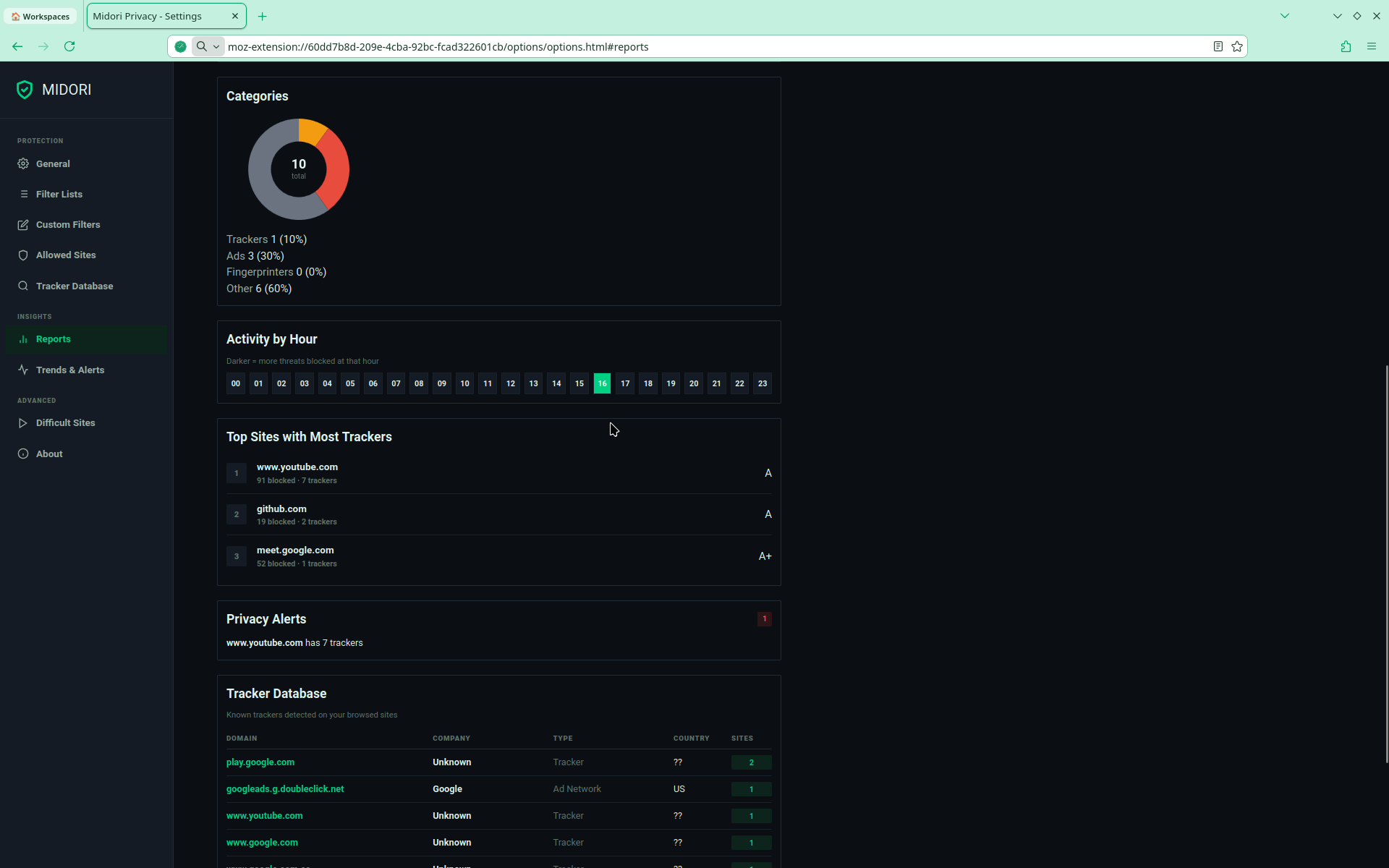Open a new tab with plus icon
The width and height of the screenshot is (1389, 868).
(263, 16)
